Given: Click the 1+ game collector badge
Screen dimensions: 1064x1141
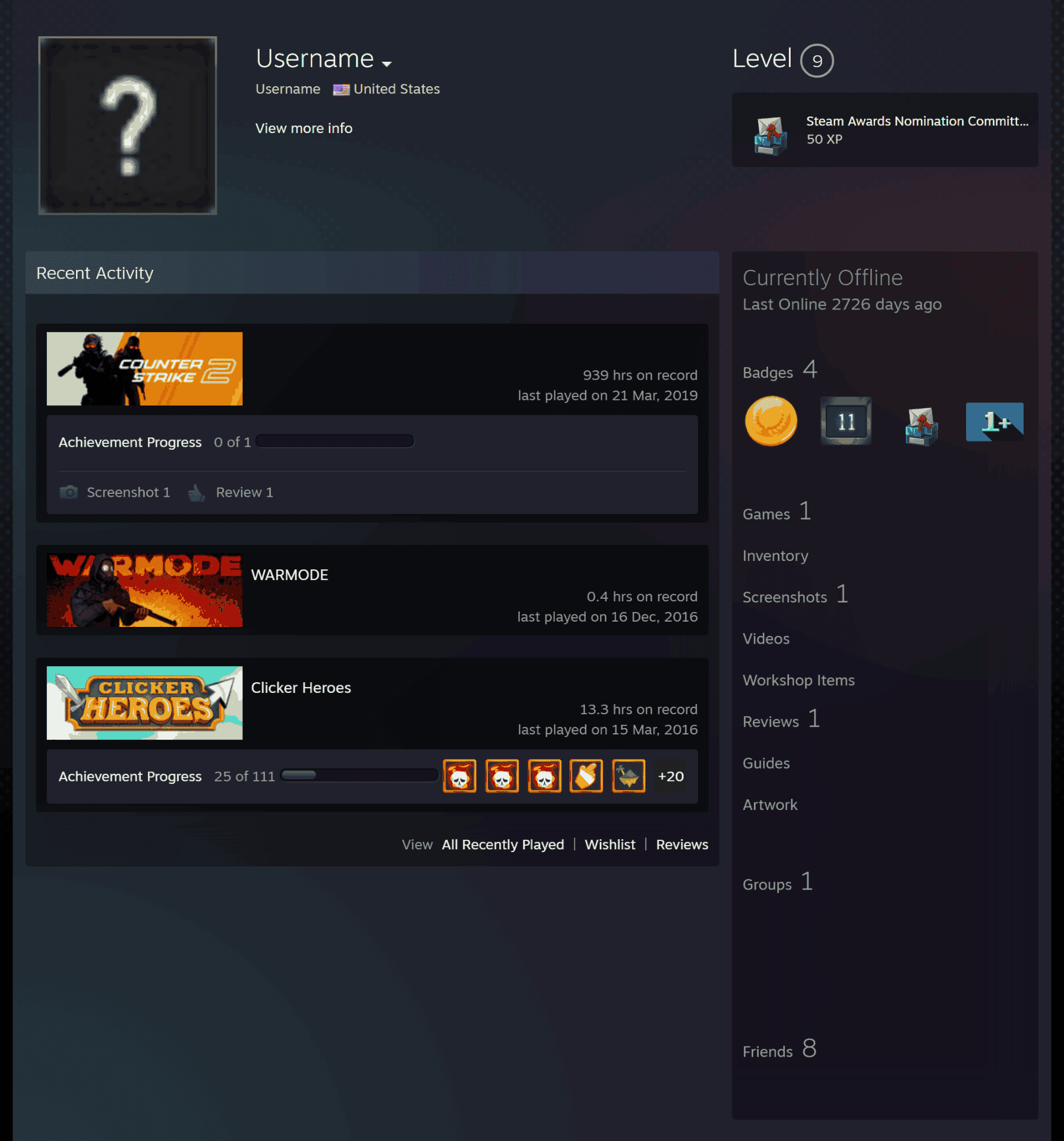Looking at the screenshot, I should [x=994, y=422].
